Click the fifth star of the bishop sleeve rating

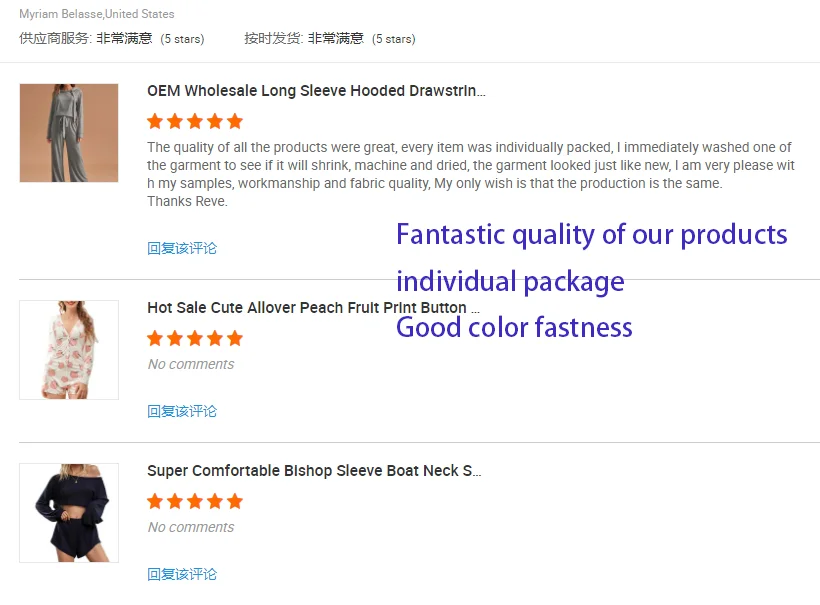click(235, 501)
